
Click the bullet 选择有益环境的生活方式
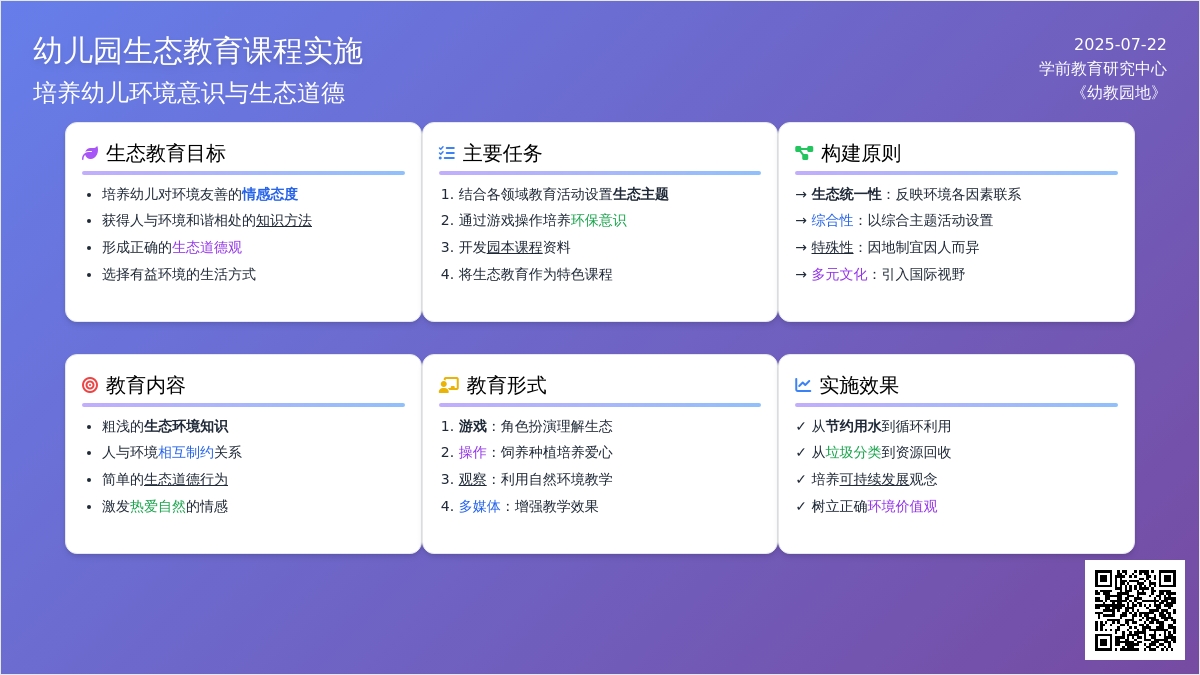point(179,274)
